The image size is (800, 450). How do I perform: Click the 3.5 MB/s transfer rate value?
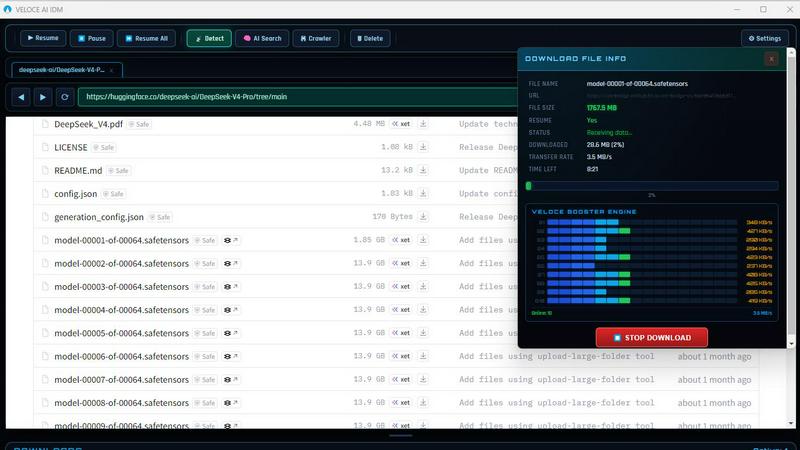click(599, 157)
